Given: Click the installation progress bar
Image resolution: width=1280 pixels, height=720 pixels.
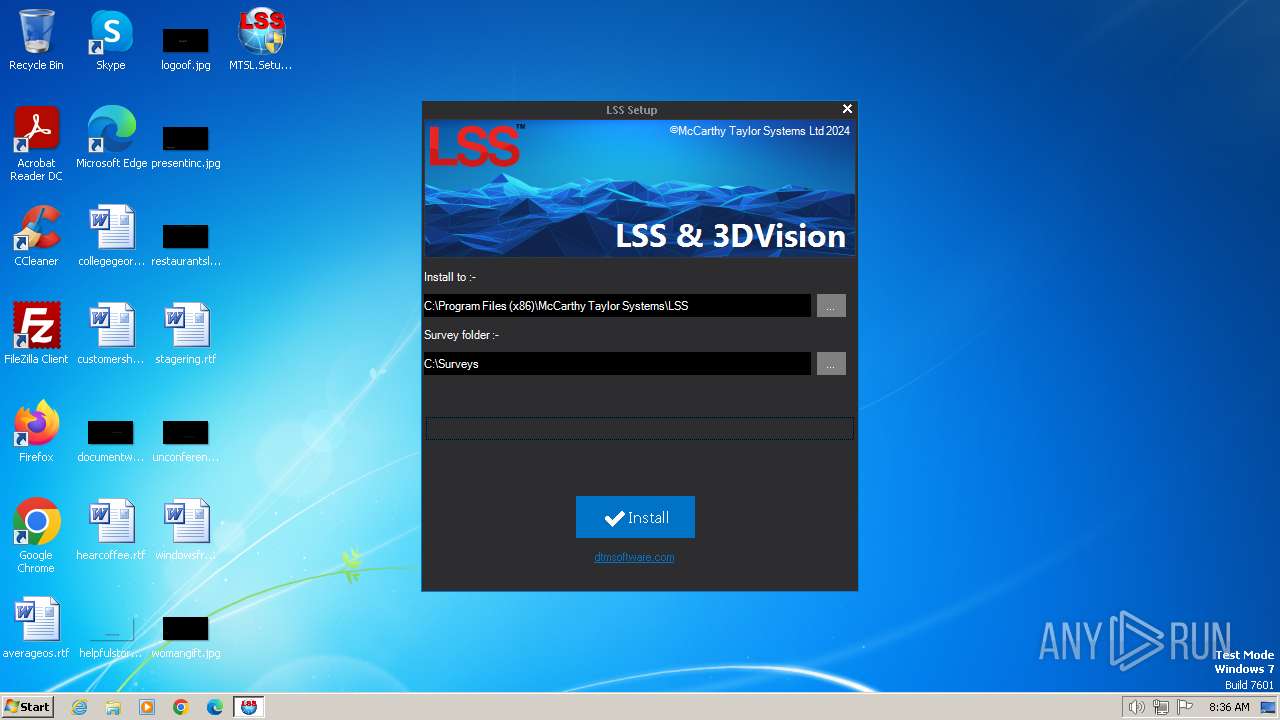Looking at the screenshot, I should click(x=639, y=429).
